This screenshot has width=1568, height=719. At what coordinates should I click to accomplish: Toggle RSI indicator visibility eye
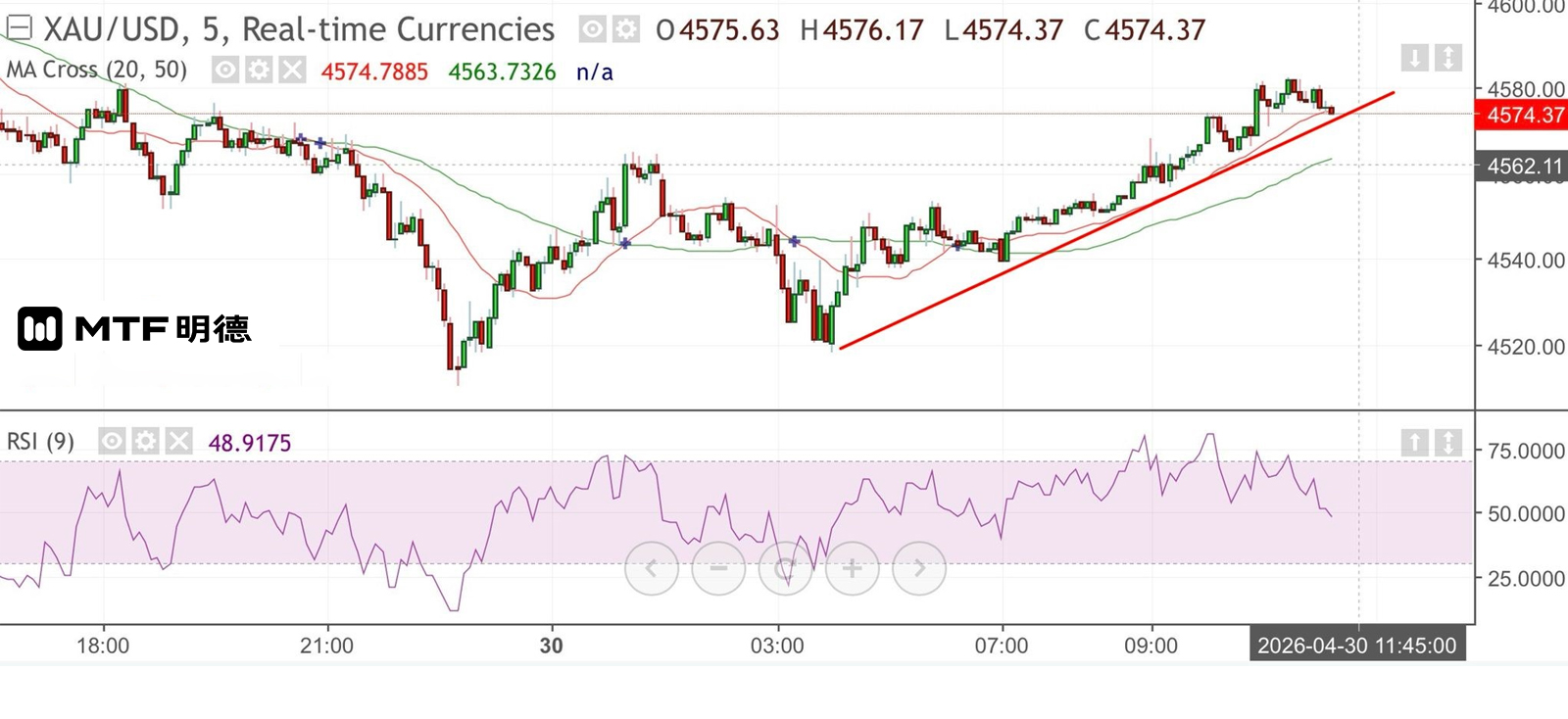click(113, 442)
